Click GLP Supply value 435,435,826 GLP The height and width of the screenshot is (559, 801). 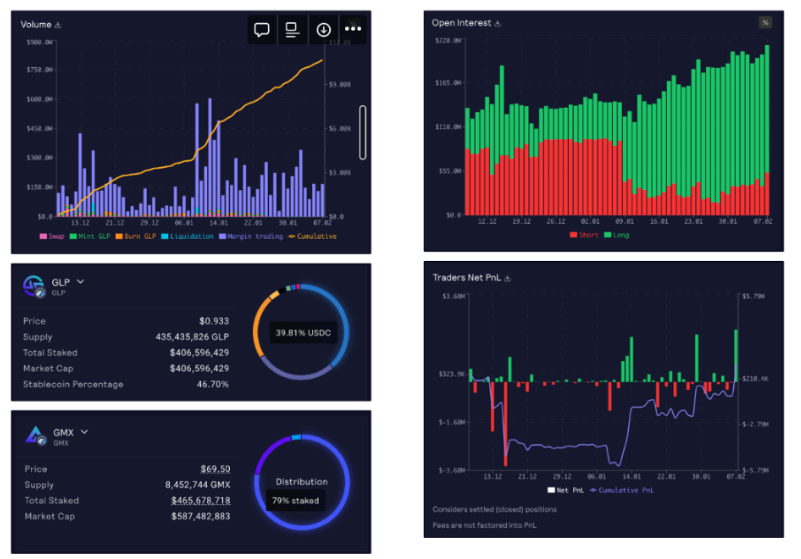192,337
